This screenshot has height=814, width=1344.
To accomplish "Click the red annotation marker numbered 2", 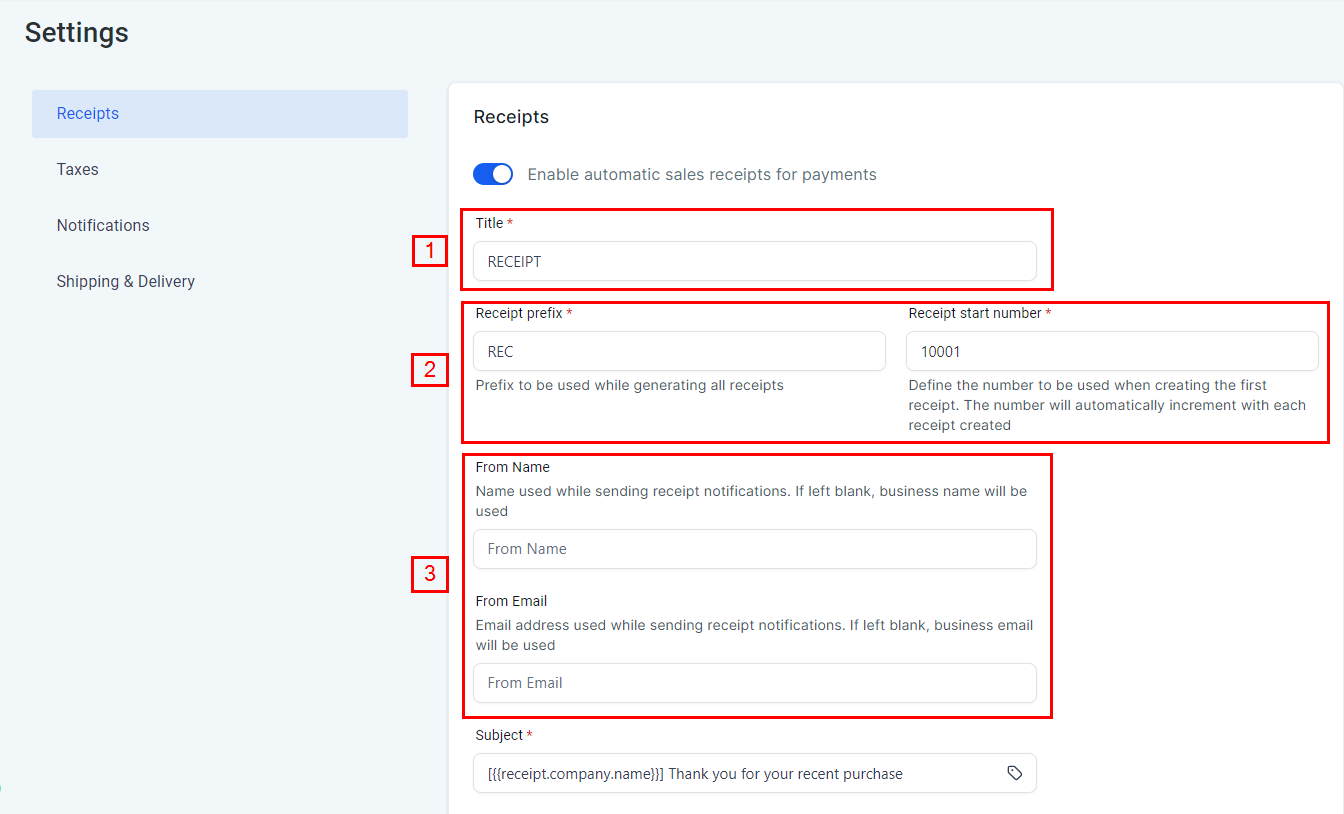I will (429, 370).
